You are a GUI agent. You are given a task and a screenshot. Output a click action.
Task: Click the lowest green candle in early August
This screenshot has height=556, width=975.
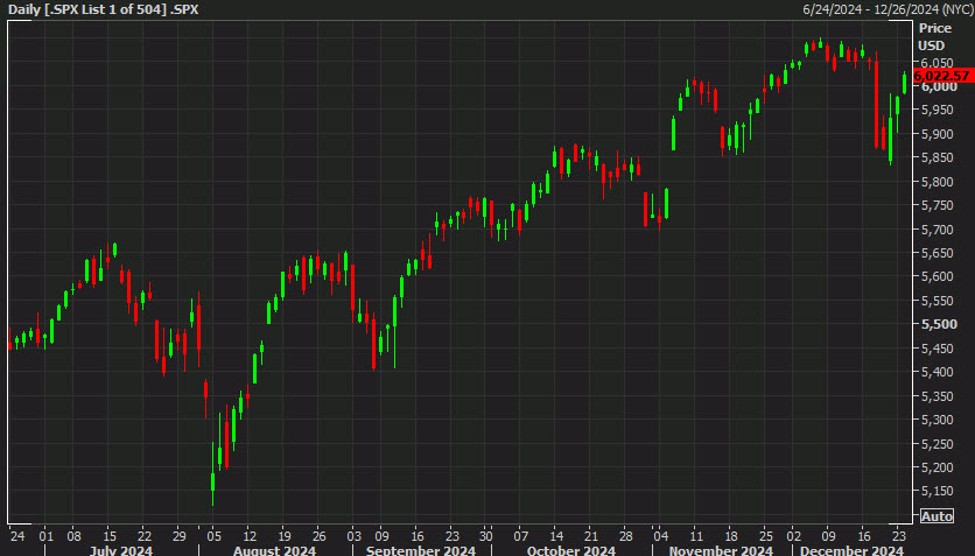click(x=213, y=488)
